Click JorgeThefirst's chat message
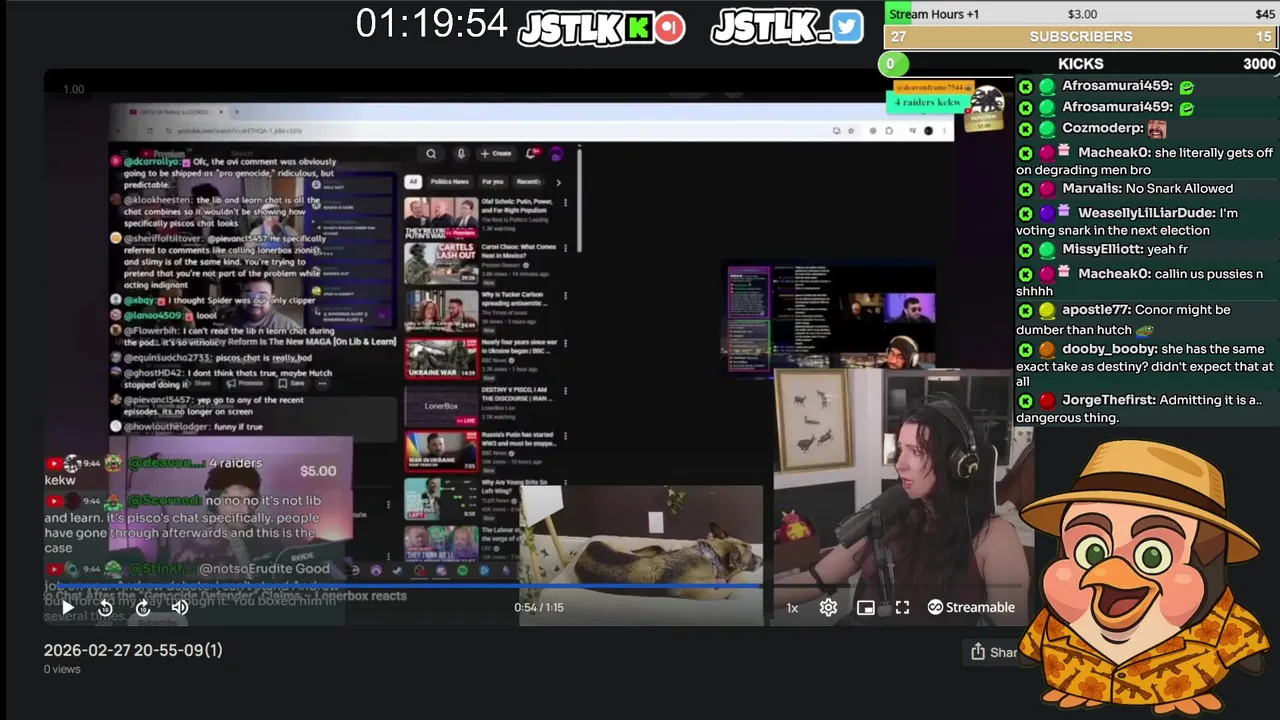 tap(1139, 408)
